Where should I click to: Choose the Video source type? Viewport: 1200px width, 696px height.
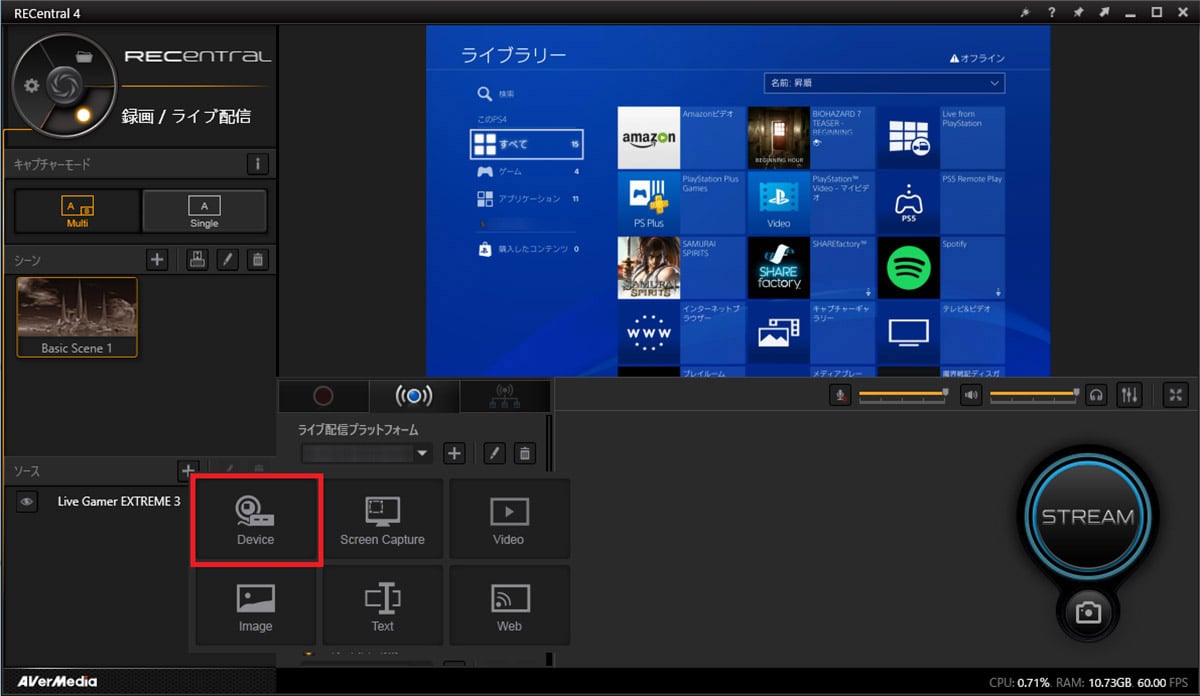point(509,518)
